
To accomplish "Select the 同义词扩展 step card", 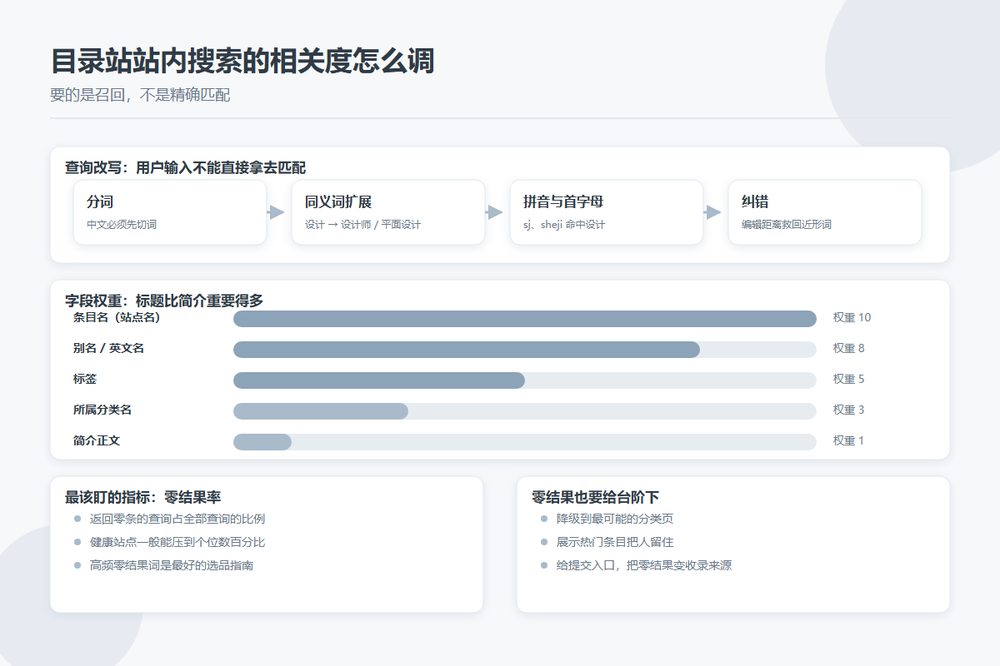I will (x=388, y=212).
